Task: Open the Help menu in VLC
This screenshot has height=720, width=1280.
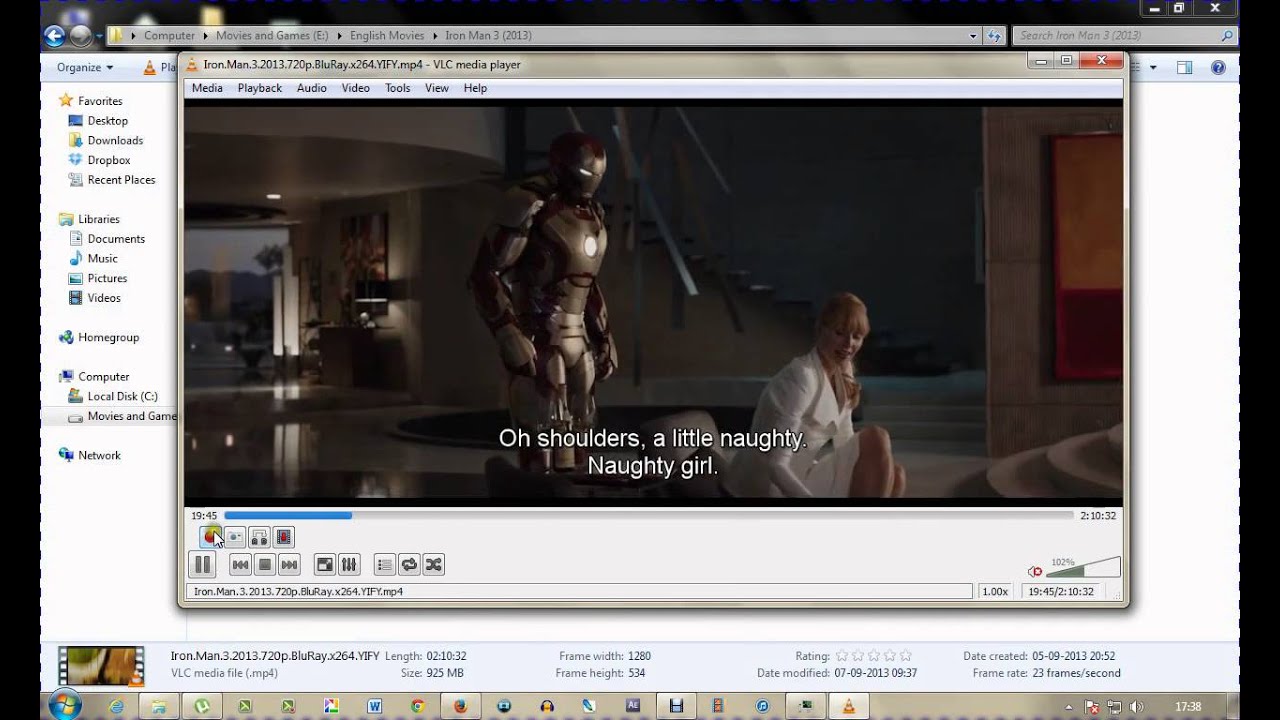Action: tap(475, 88)
